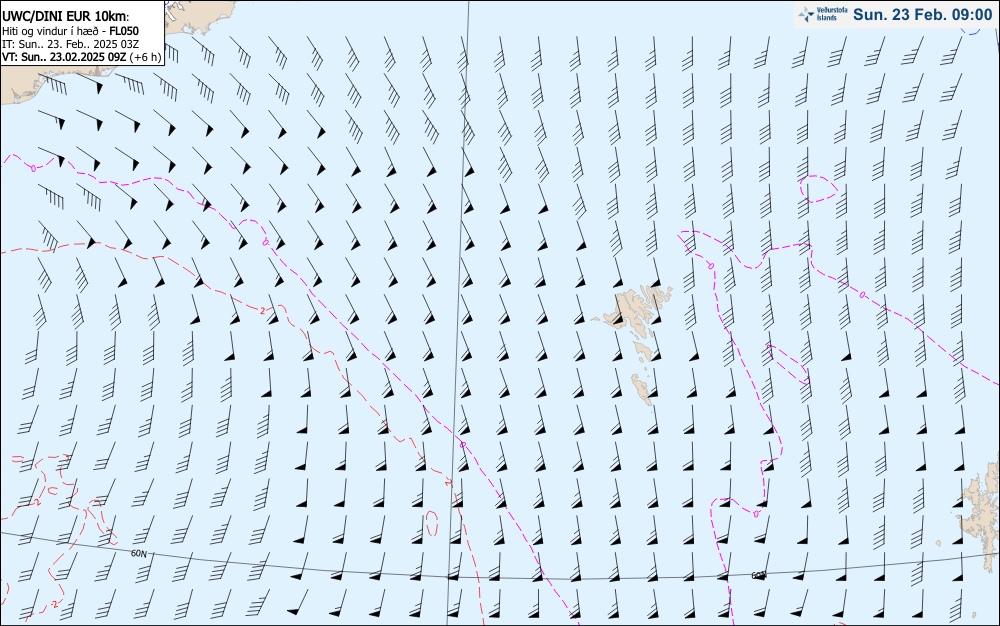Click the Veðurstofa Íslands logo
This screenshot has width=1000, height=626.
point(823,14)
